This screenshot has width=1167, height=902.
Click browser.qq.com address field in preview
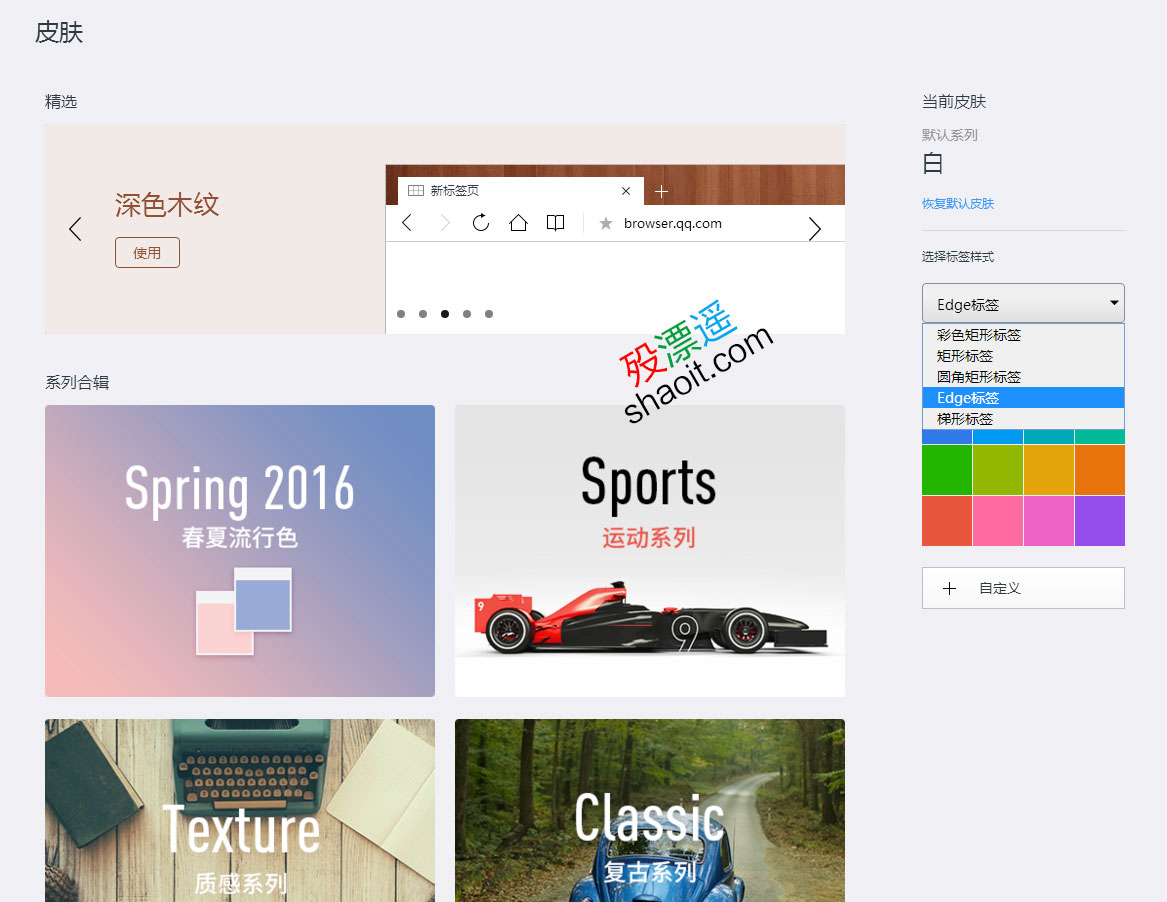(x=673, y=223)
